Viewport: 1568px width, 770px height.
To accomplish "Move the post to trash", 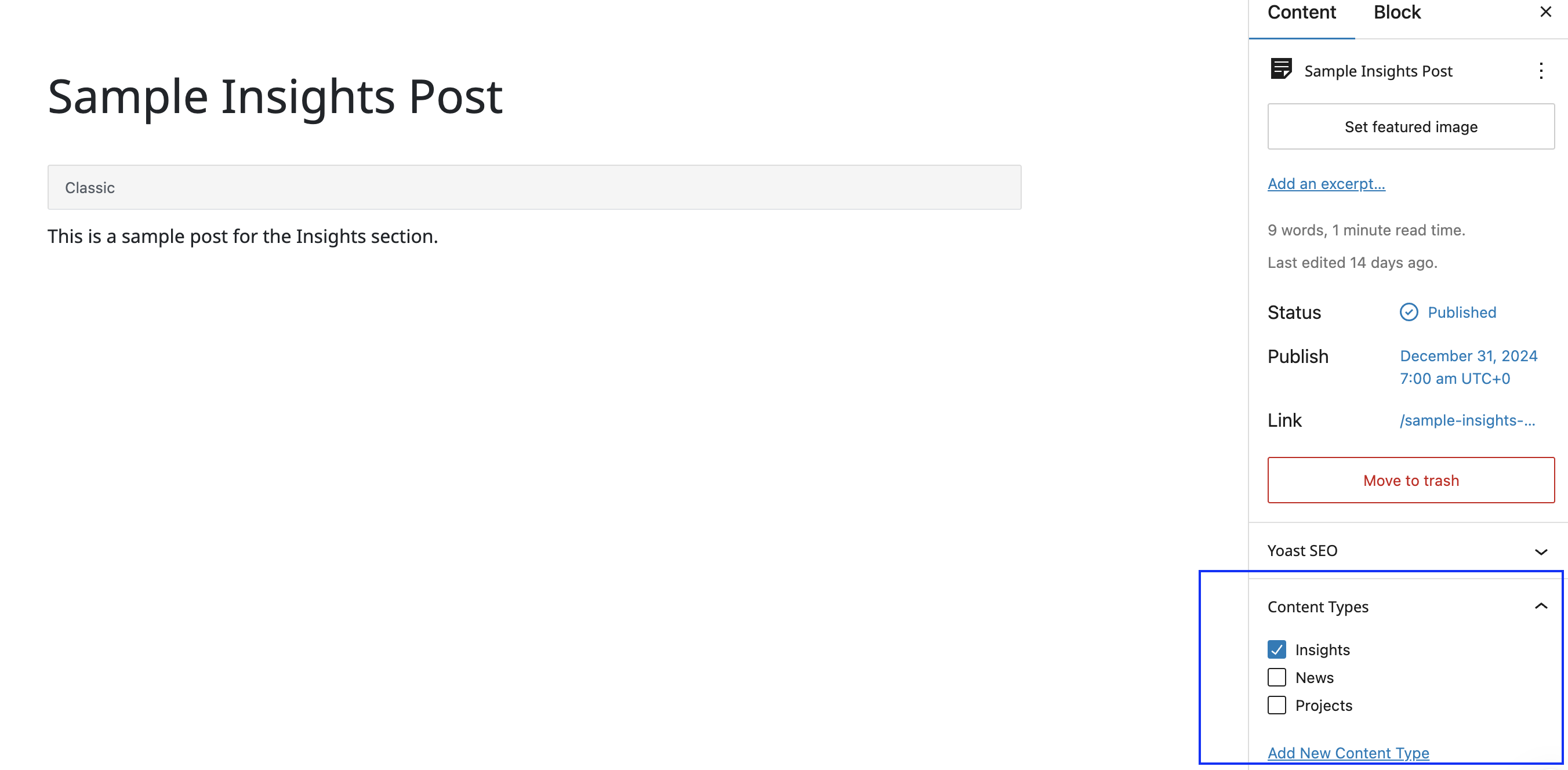I will point(1410,480).
